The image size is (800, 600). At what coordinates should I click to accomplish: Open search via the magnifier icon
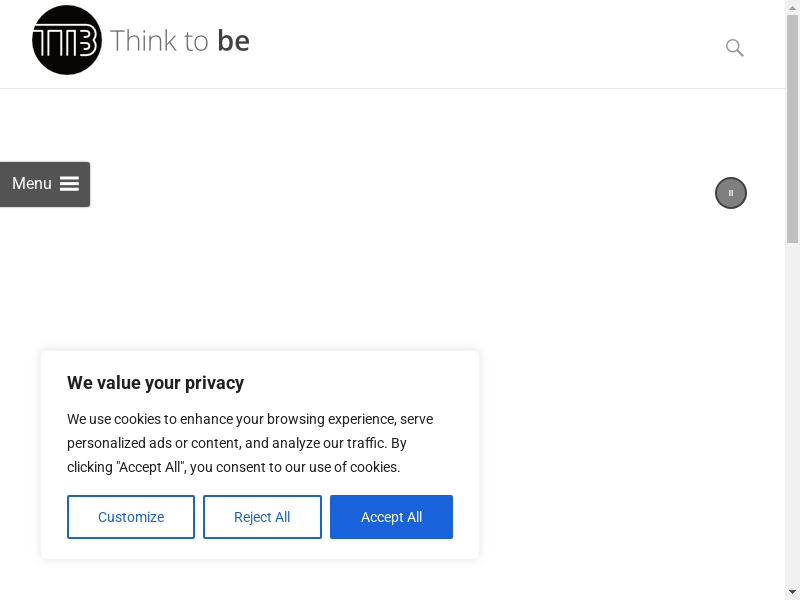point(735,48)
